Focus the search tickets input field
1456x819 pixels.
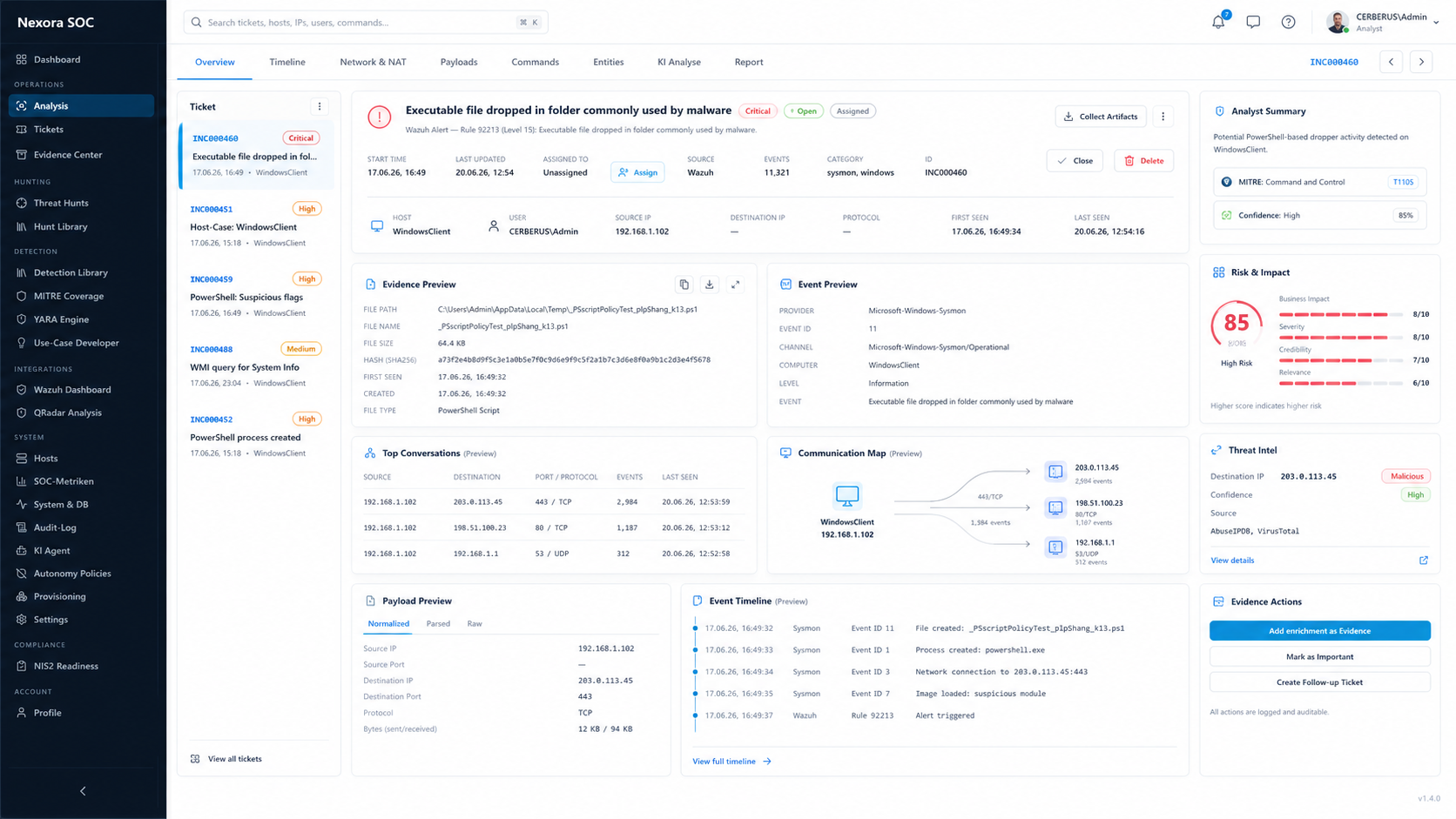click(x=366, y=22)
